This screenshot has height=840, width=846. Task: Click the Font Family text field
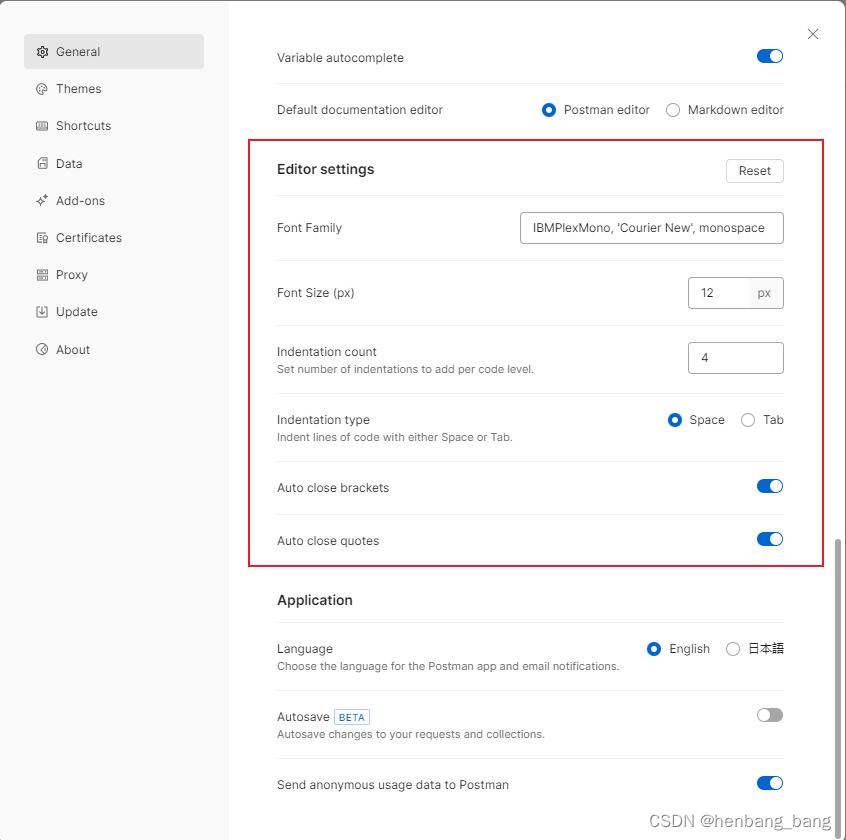[x=651, y=228]
